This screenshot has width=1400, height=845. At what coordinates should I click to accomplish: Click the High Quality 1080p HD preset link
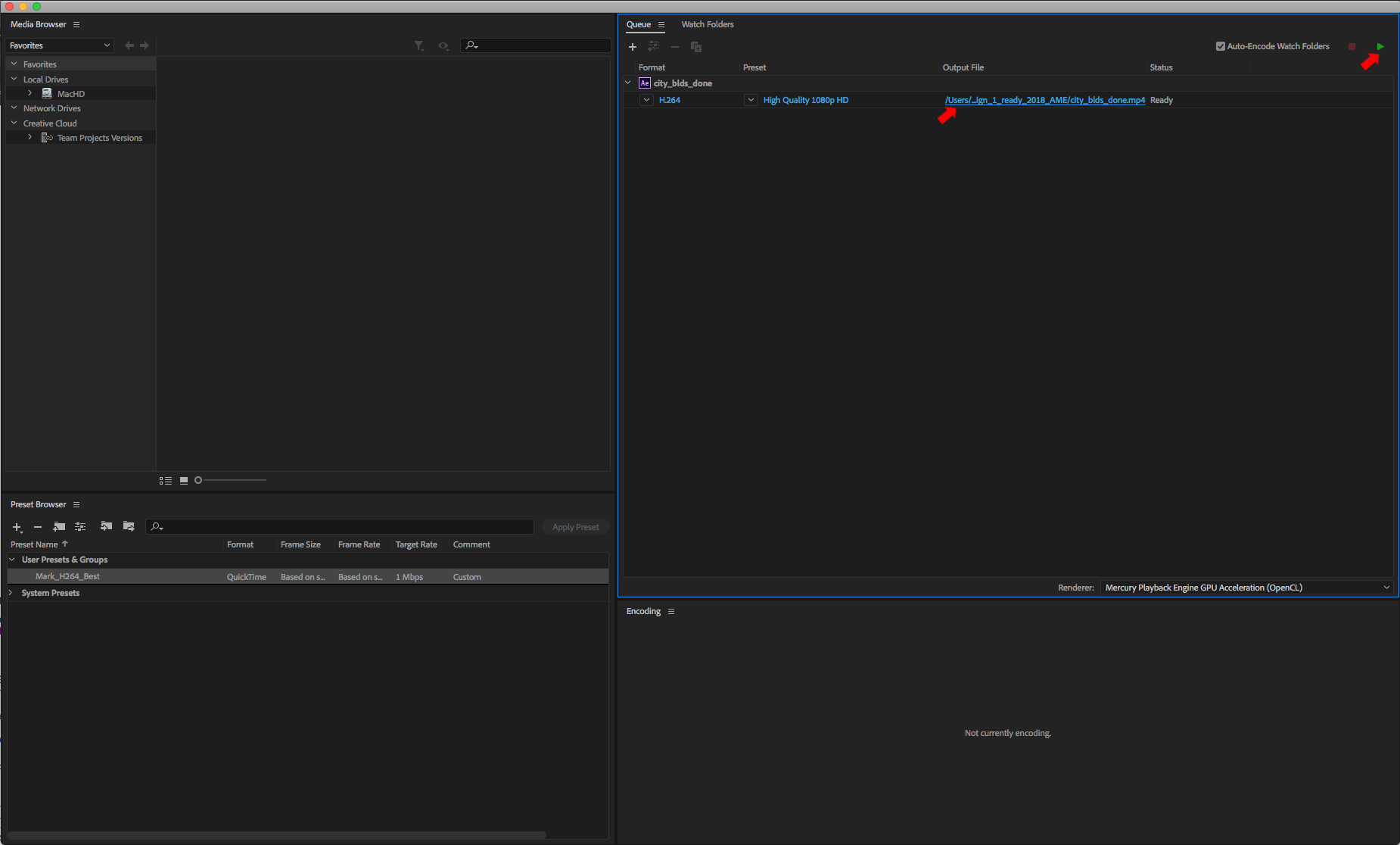(806, 100)
